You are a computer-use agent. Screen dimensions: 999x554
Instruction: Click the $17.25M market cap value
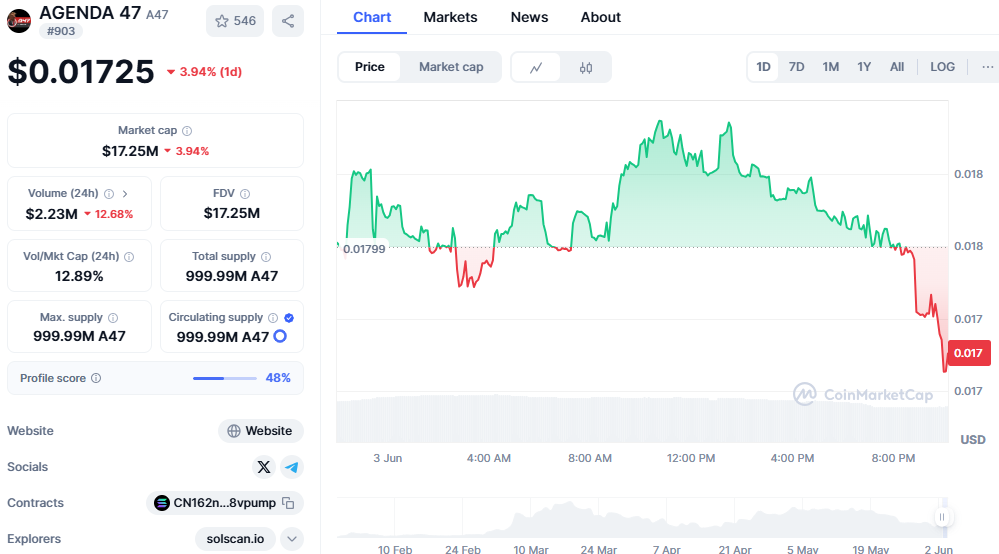[130, 151]
